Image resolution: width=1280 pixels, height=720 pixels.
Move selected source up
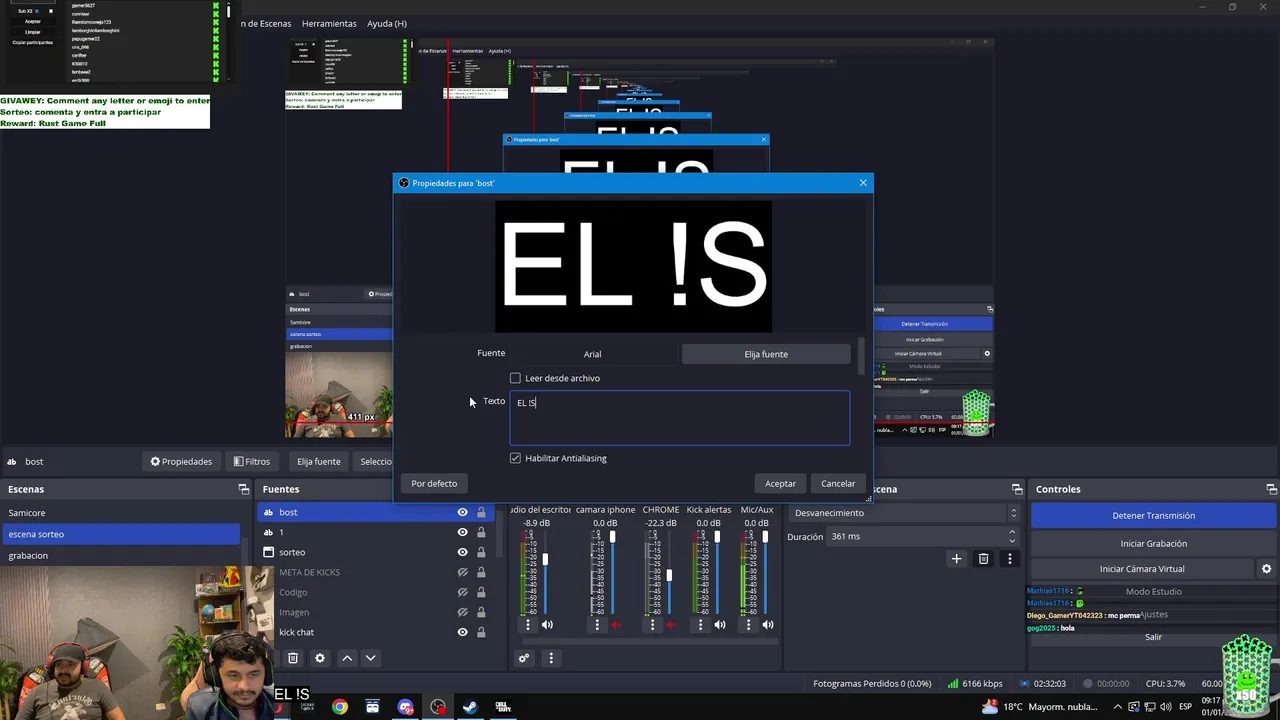(x=347, y=658)
